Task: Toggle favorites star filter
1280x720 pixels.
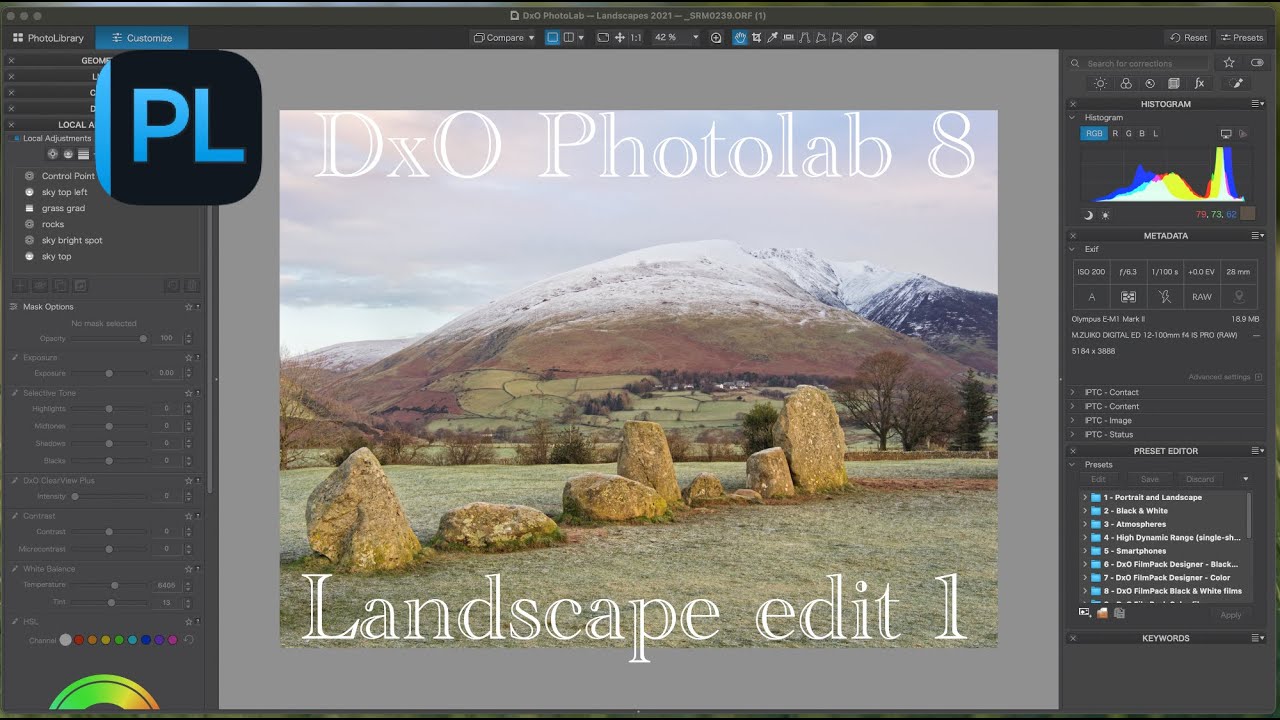Action: (x=1229, y=62)
